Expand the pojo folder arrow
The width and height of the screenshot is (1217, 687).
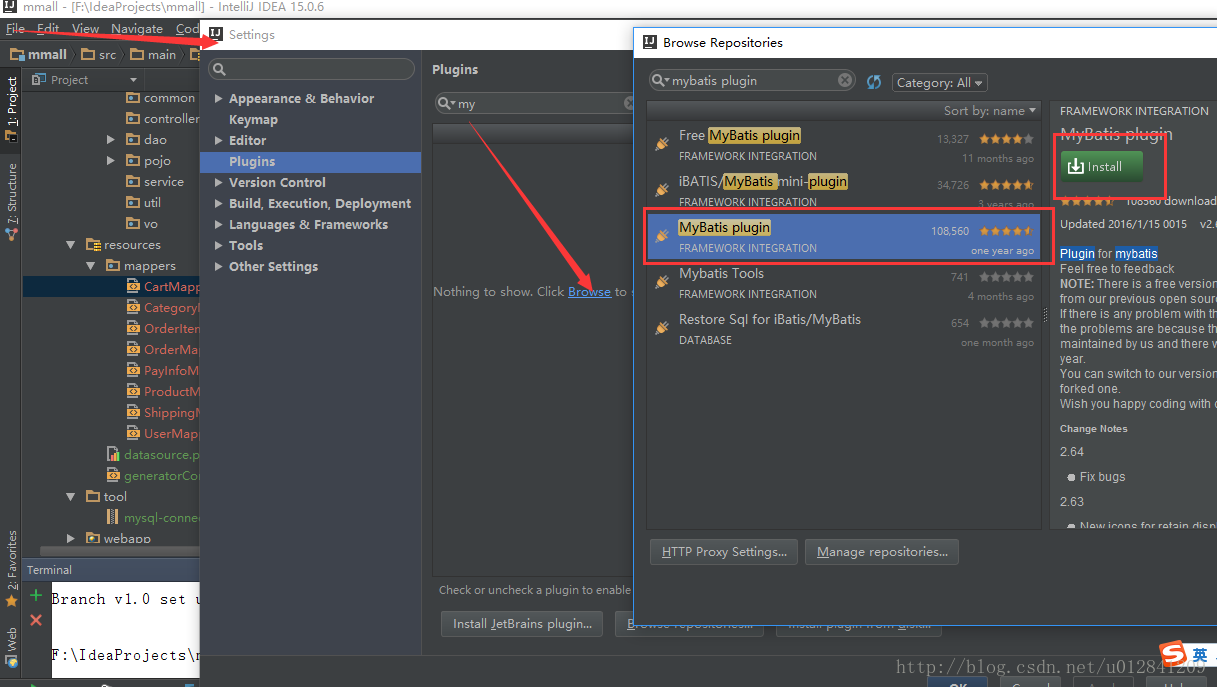click(111, 161)
